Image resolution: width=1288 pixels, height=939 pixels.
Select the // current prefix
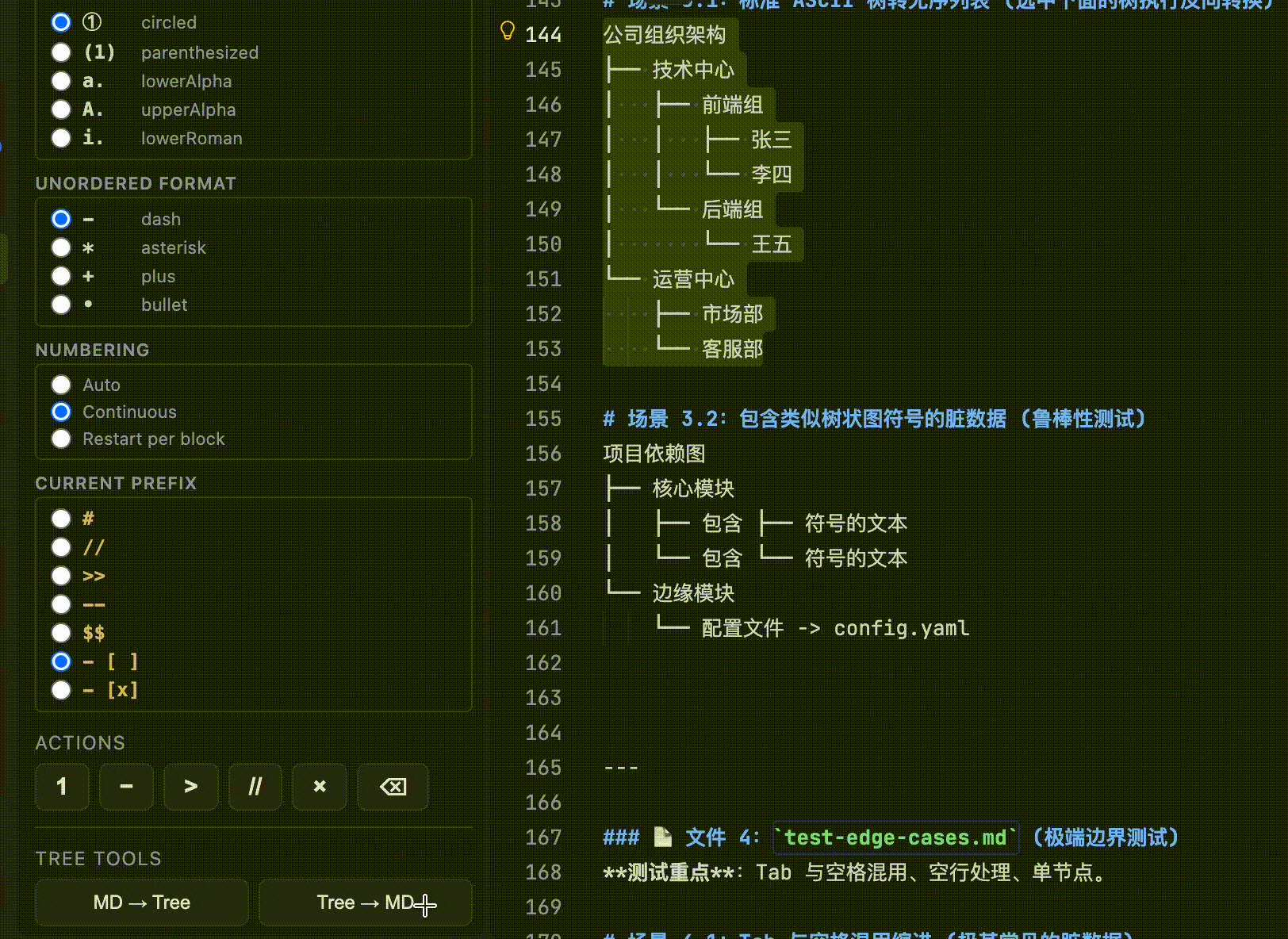61,547
